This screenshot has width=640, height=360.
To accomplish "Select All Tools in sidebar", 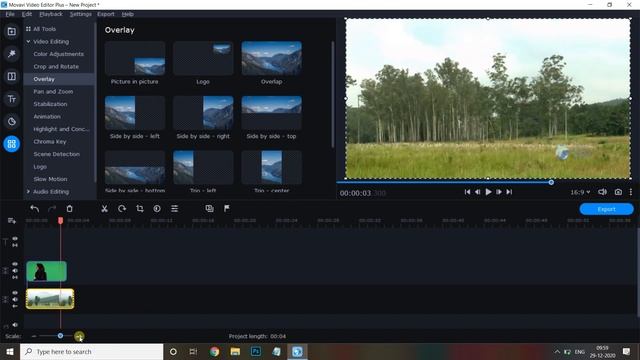I will 44,29.
